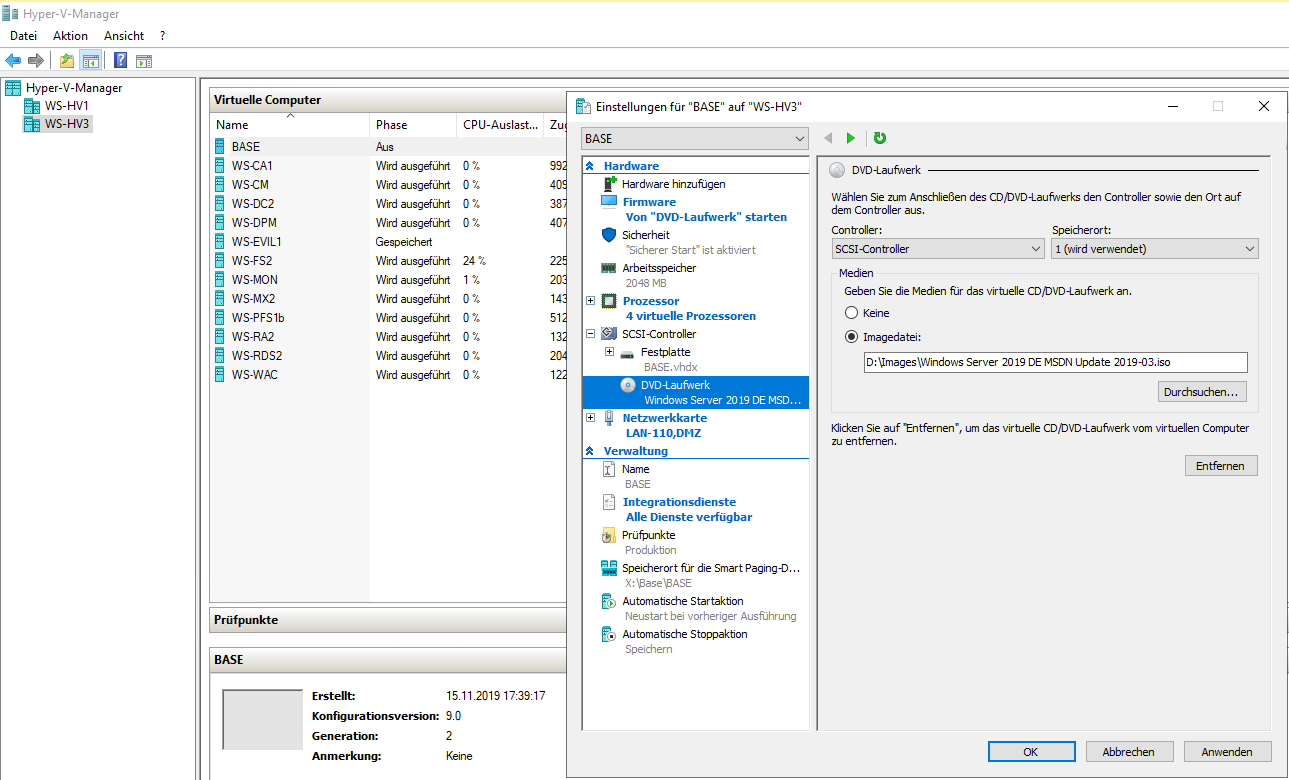This screenshot has height=780, width=1289.
Task: Sort VM list by Phase column
Action: (x=413, y=125)
